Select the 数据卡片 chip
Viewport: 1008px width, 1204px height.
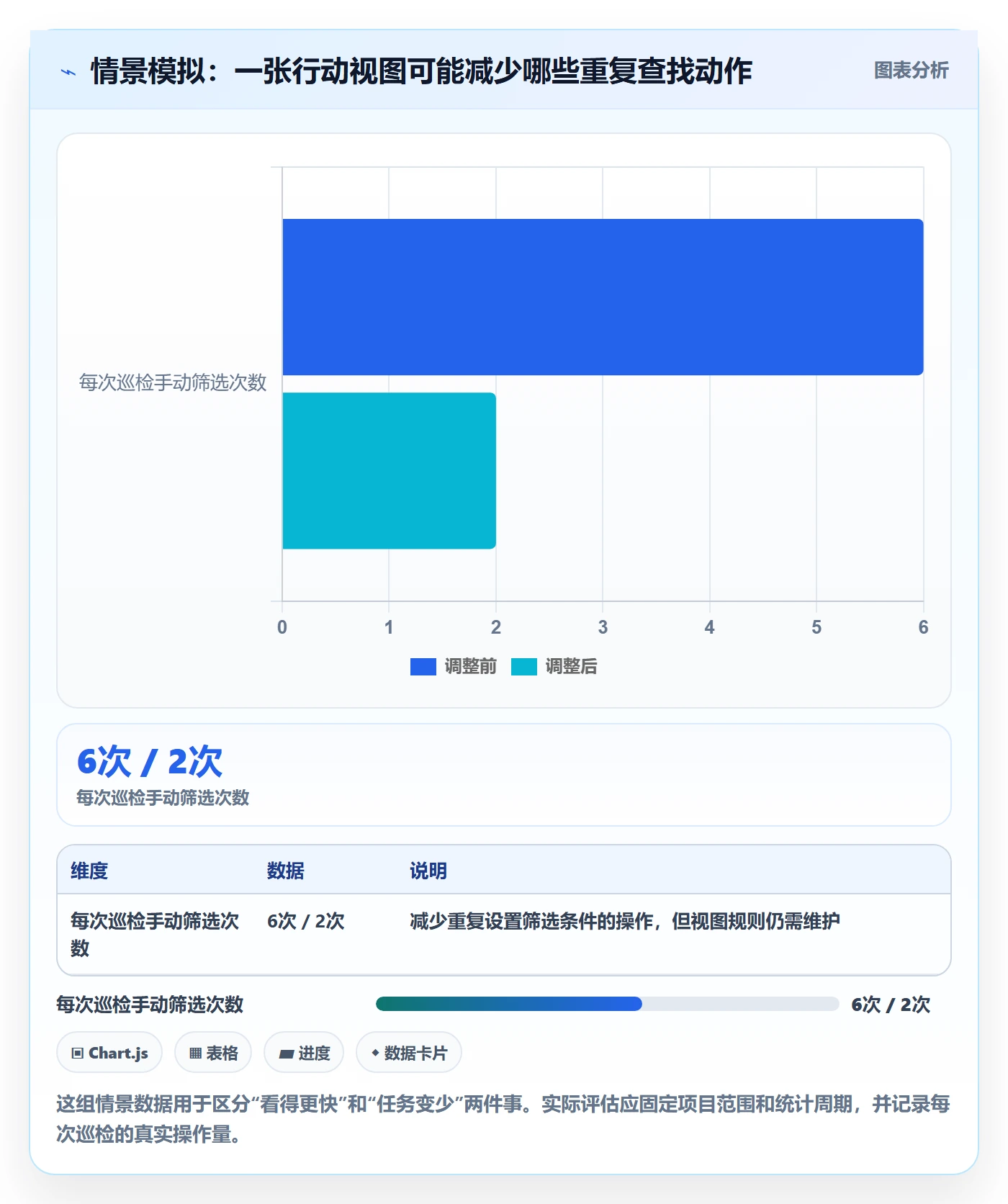(409, 1053)
